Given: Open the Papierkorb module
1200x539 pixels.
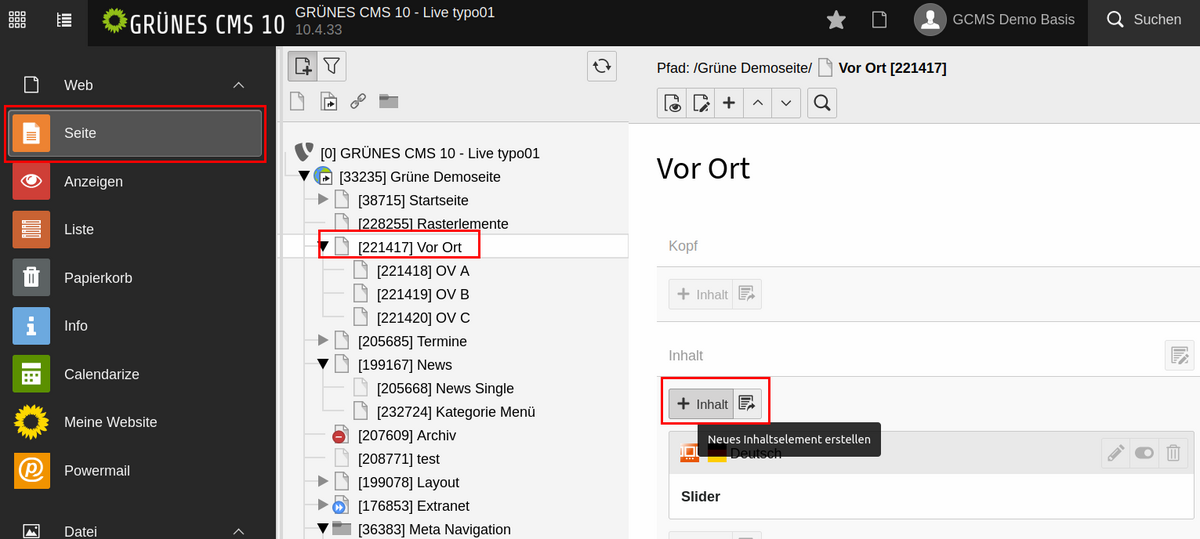Looking at the screenshot, I should tap(136, 278).
